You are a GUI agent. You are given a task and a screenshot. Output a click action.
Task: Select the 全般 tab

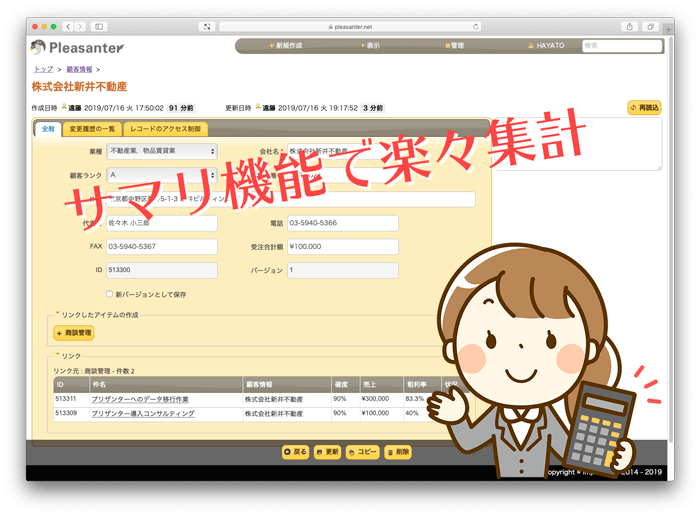coord(48,129)
